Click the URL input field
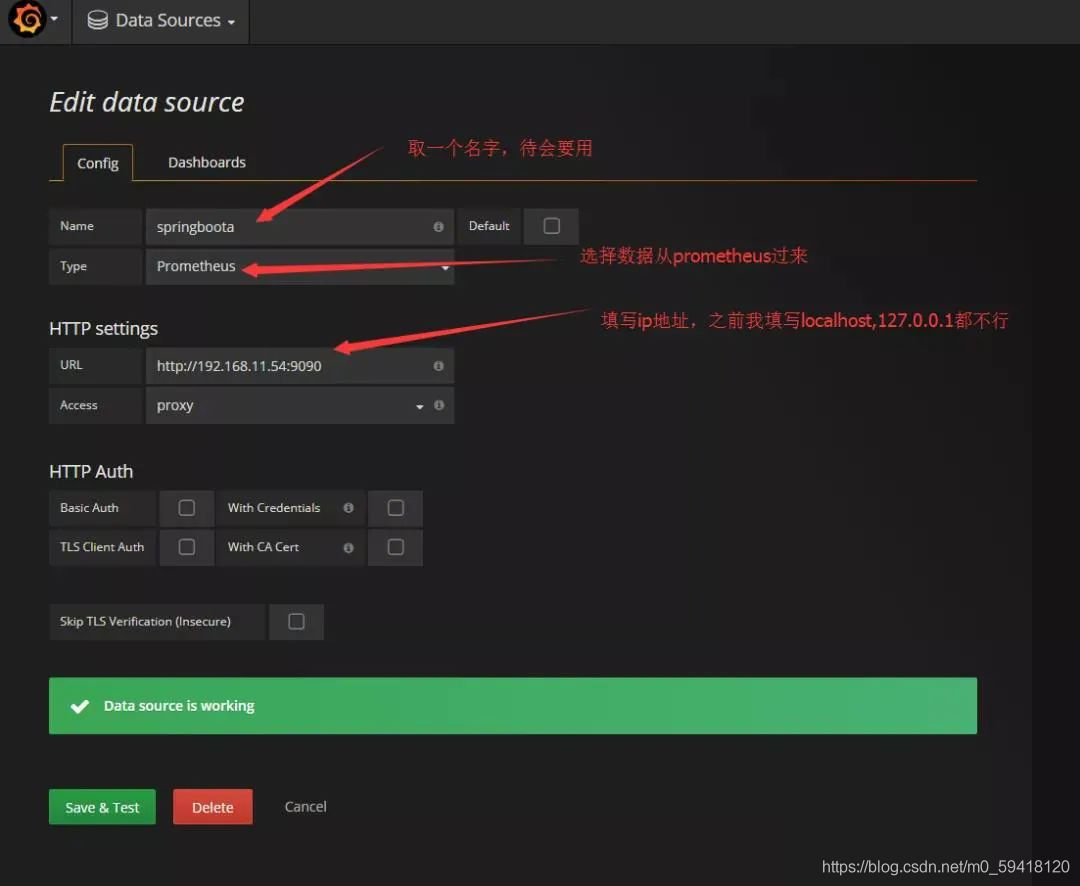 coord(300,366)
